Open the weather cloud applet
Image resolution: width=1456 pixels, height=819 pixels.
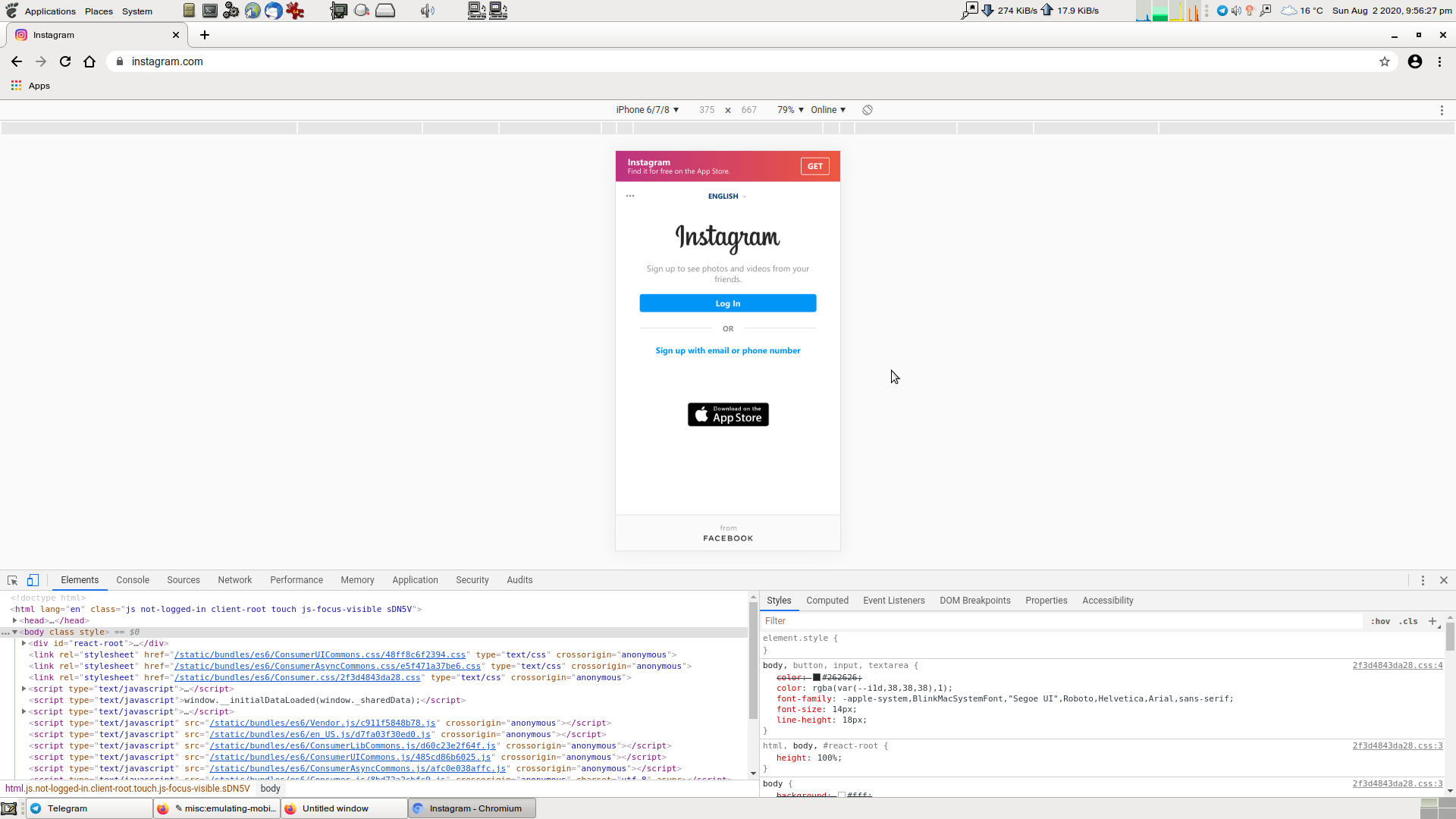1289,11
